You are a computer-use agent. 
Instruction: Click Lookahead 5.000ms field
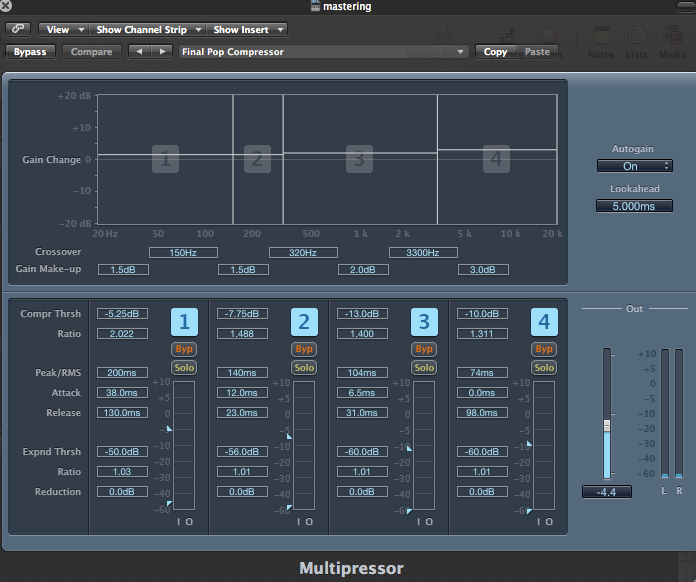(x=634, y=206)
